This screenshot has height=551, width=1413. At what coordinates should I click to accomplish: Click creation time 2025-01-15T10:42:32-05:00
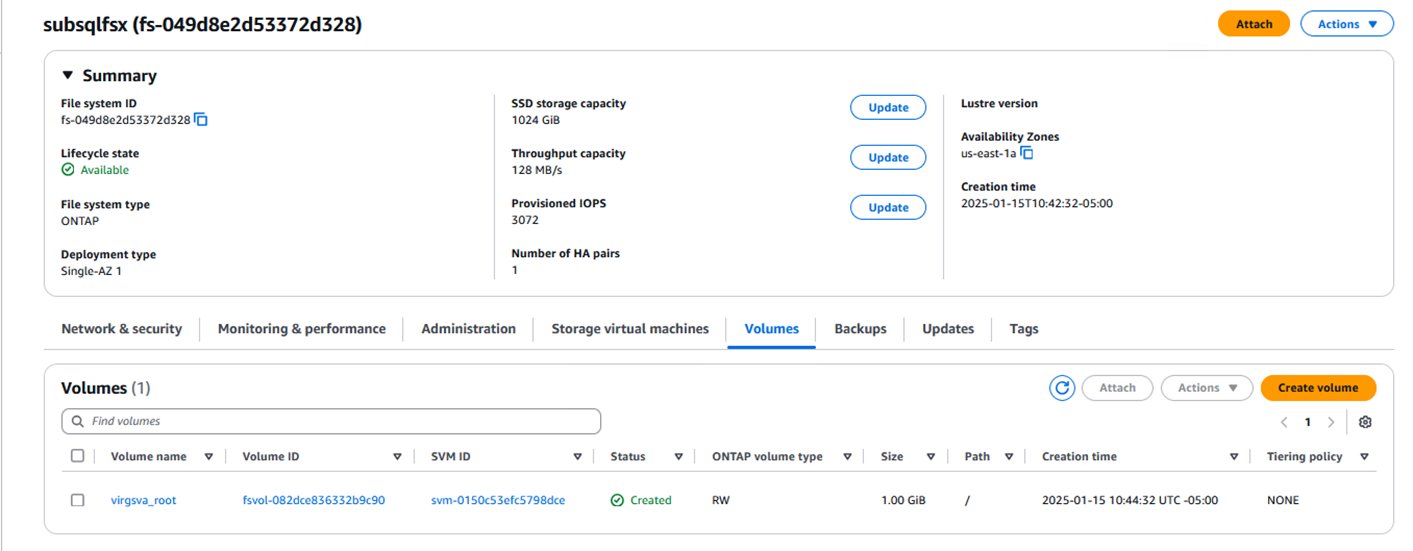pos(1037,203)
